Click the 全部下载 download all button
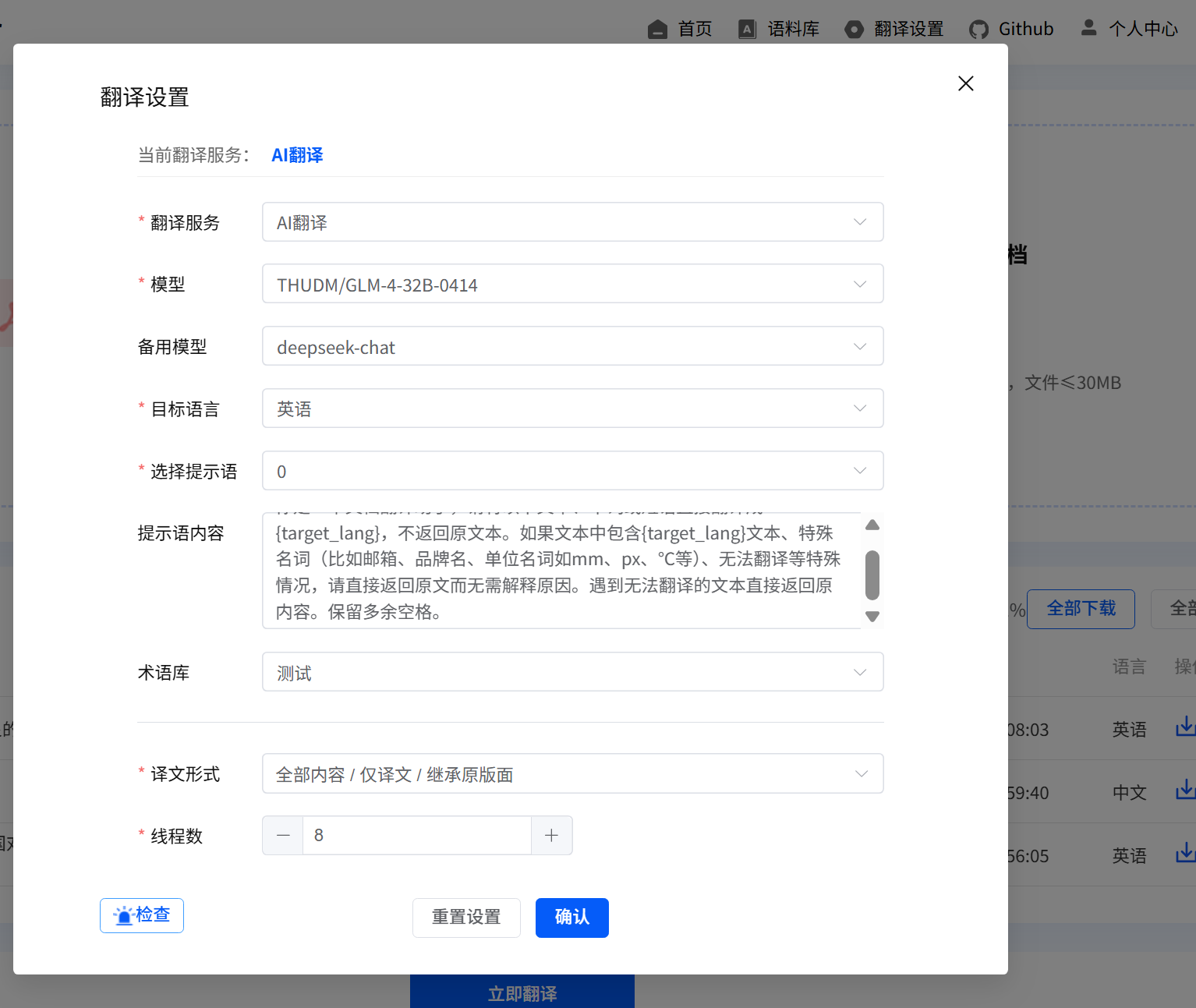The height and width of the screenshot is (1008, 1196). (x=1081, y=609)
